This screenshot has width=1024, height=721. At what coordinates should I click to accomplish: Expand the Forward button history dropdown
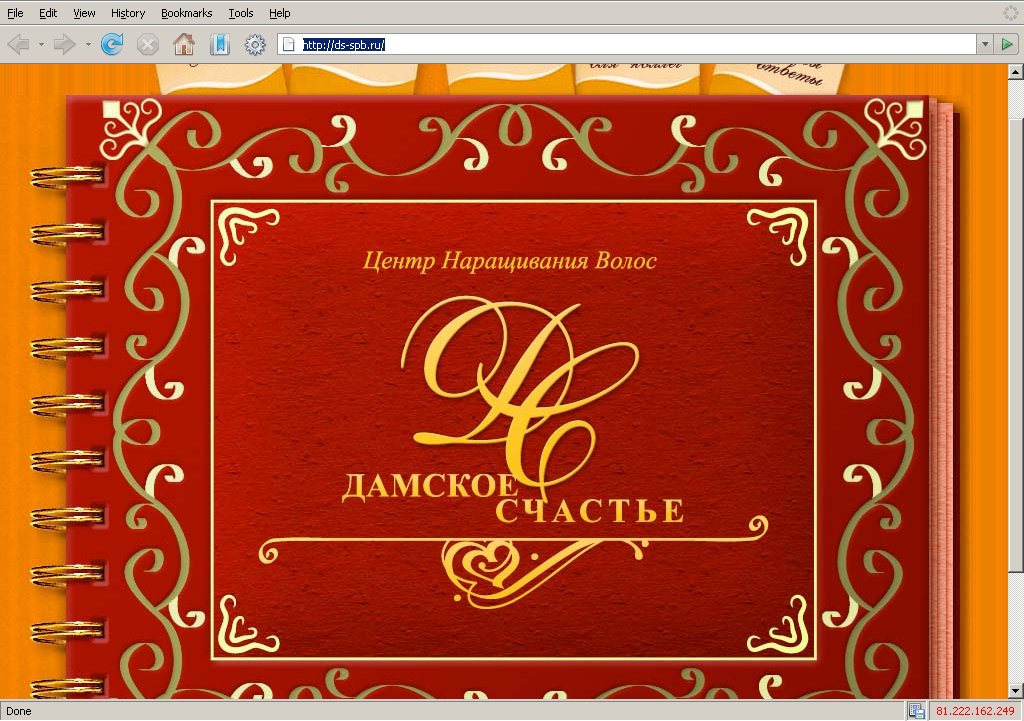88,45
